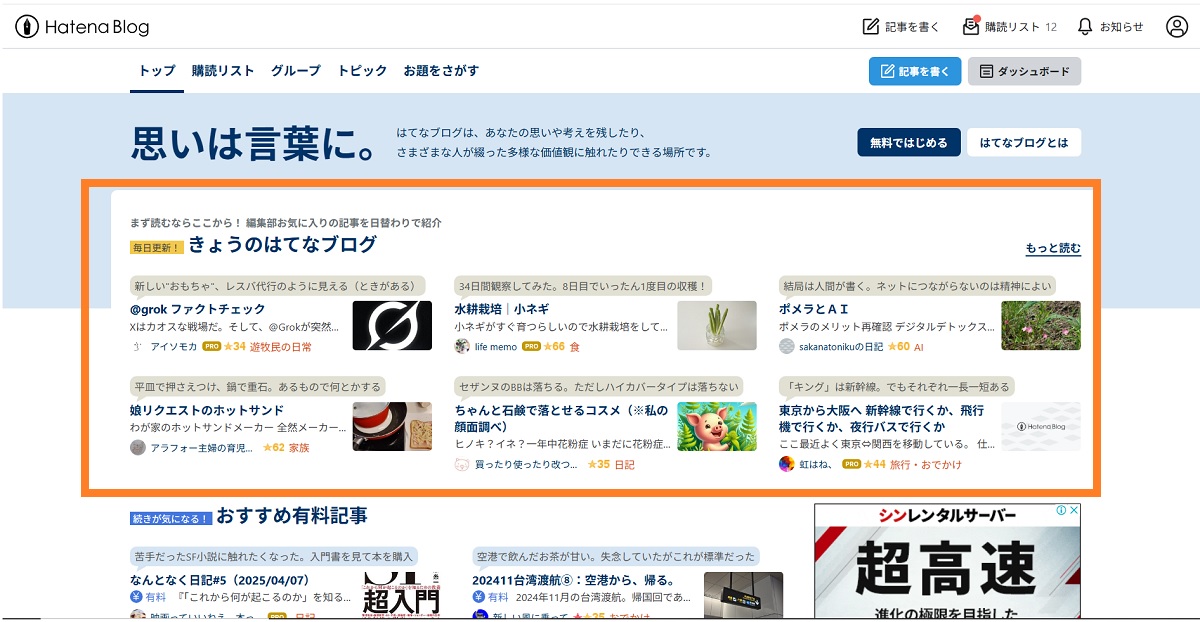Click the green onion thumbnail image

pos(717,325)
